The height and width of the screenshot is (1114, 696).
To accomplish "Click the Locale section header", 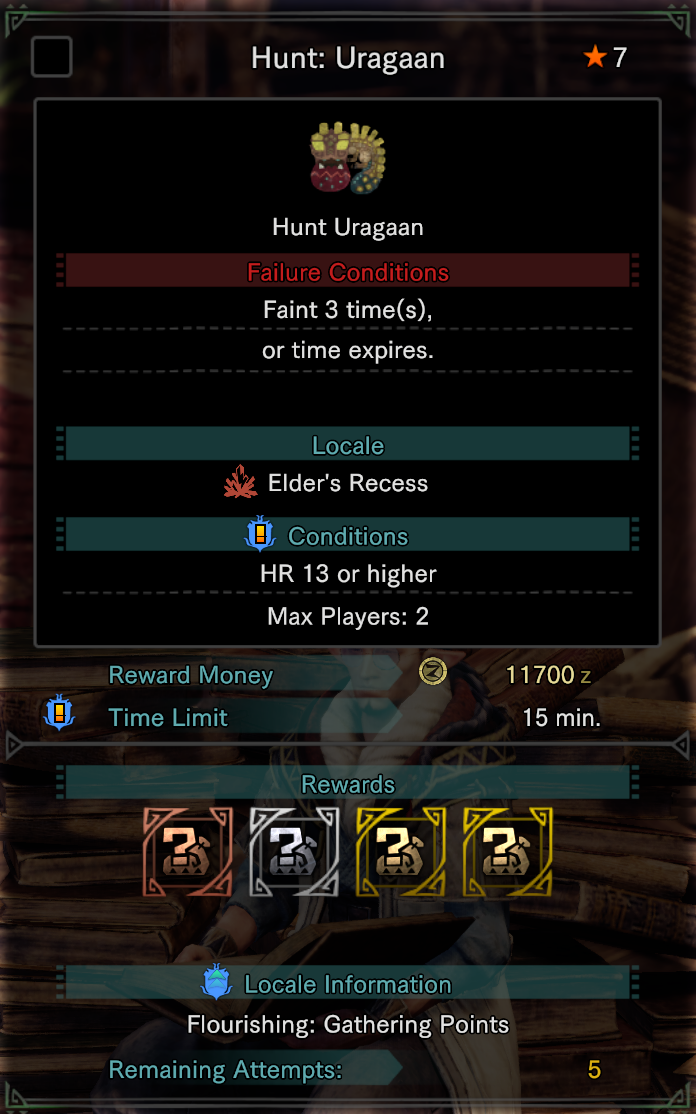I will coord(348,444).
